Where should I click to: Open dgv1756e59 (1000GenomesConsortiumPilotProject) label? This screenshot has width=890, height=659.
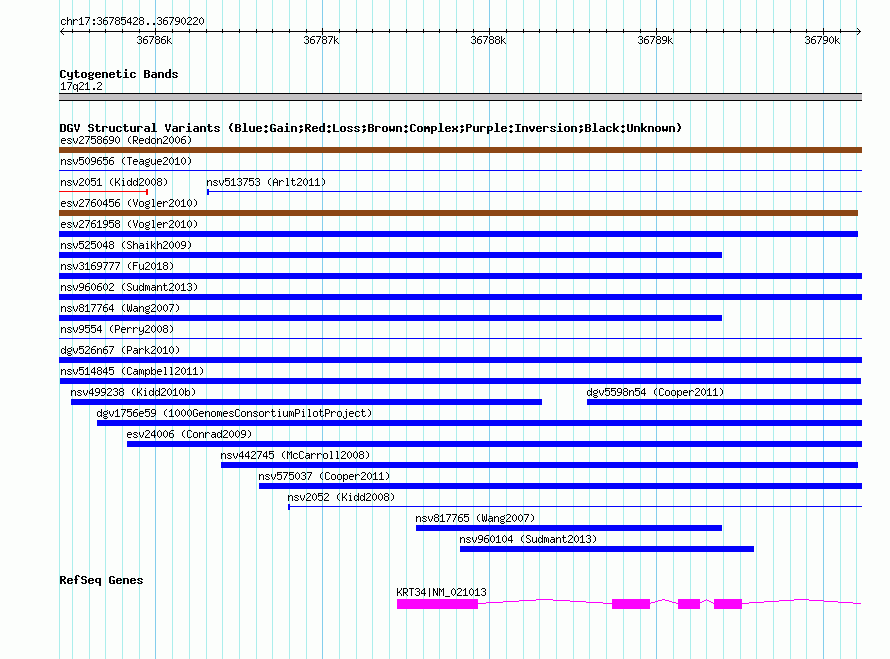tap(234, 413)
